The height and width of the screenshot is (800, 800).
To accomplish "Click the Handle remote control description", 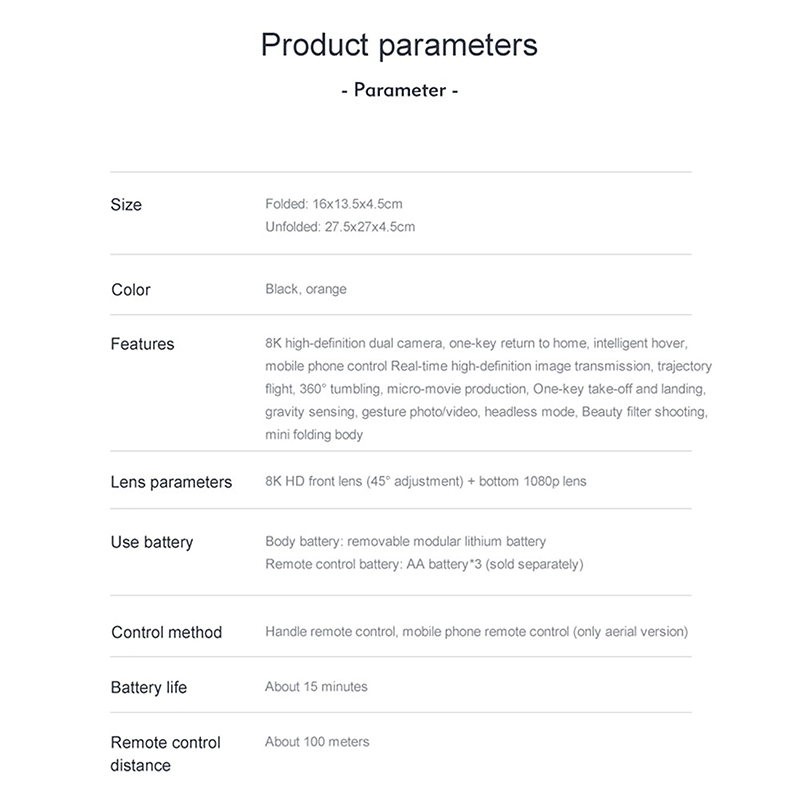I will click(476, 632).
